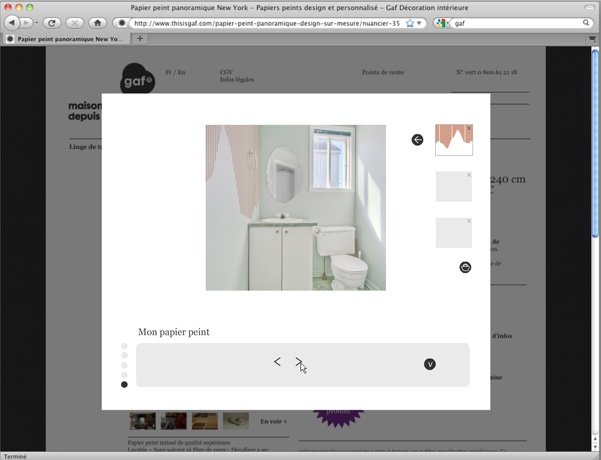Click the search field containing gaf

pos(517,23)
